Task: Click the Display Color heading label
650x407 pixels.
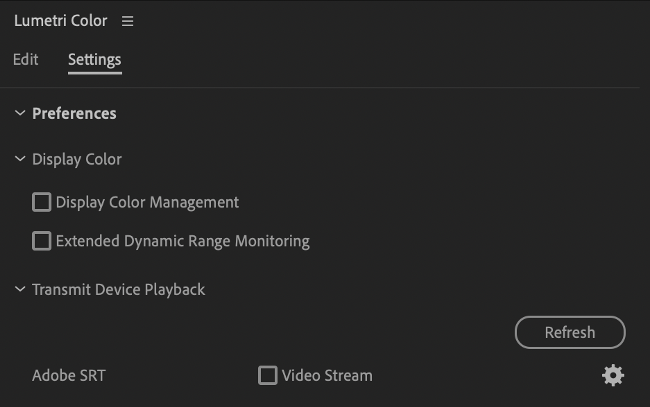Action: click(x=77, y=160)
